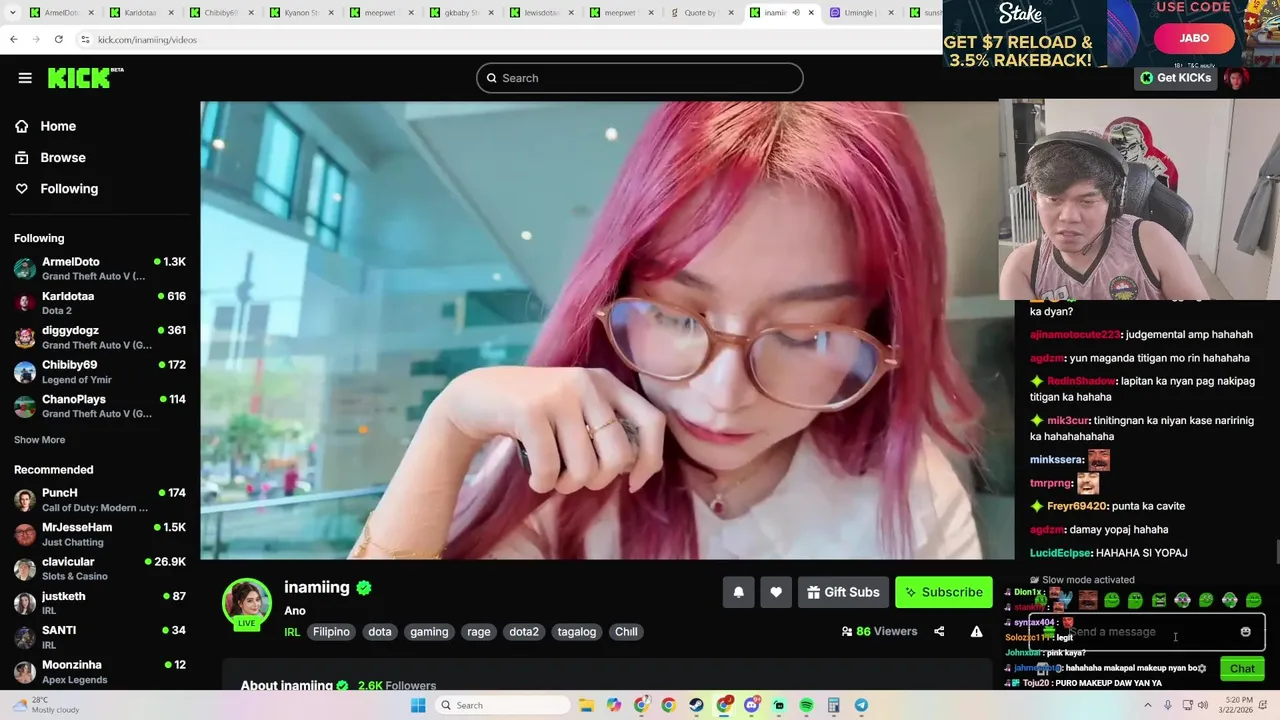
Task: Follow inamiing with the heart button
Action: (776, 592)
